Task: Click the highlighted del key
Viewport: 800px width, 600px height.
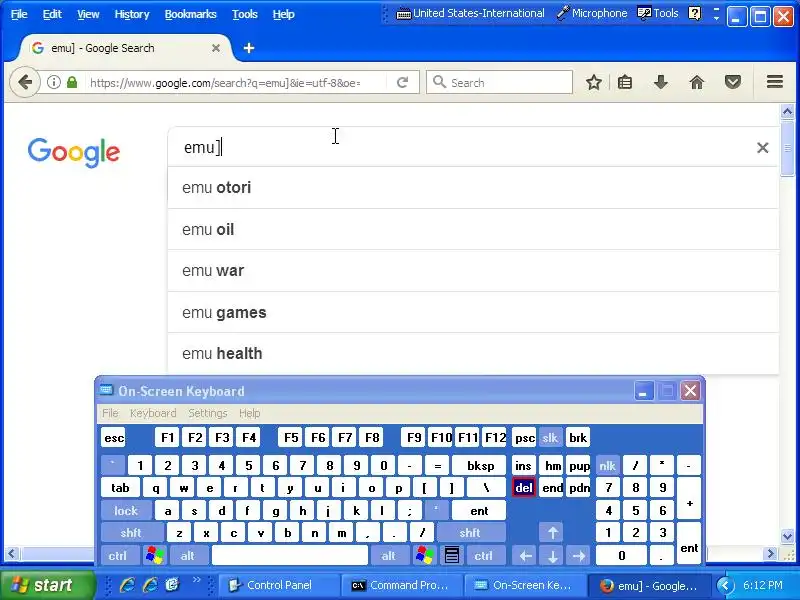Action: [x=523, y=488]
